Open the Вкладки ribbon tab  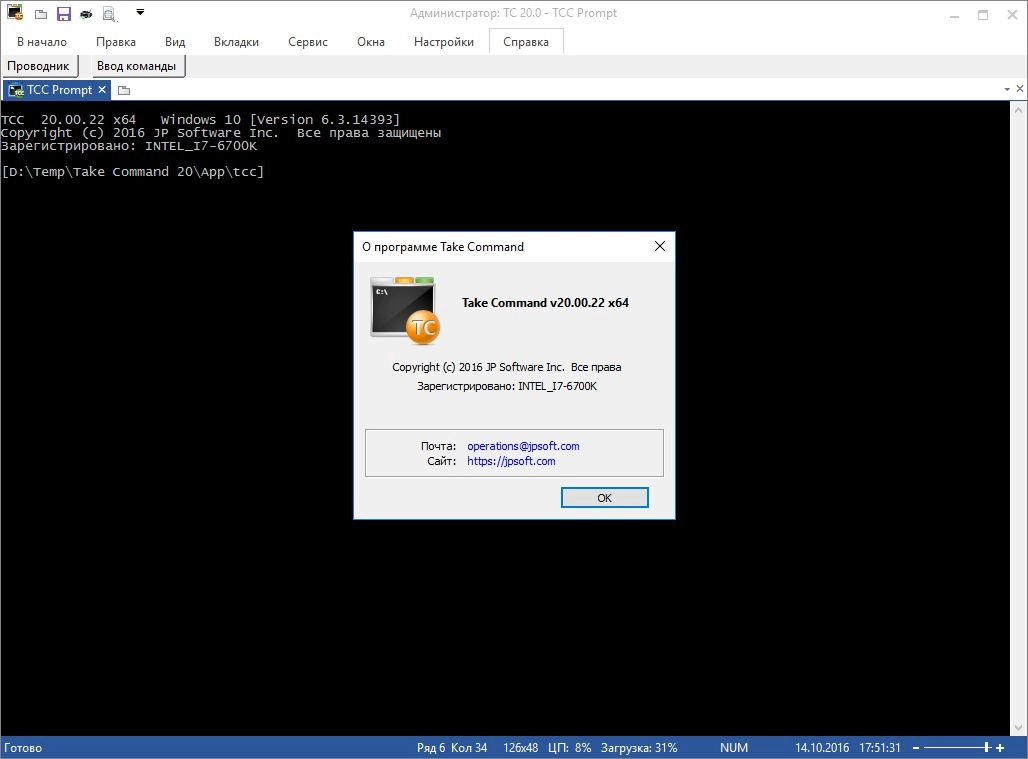coord(236,42)
